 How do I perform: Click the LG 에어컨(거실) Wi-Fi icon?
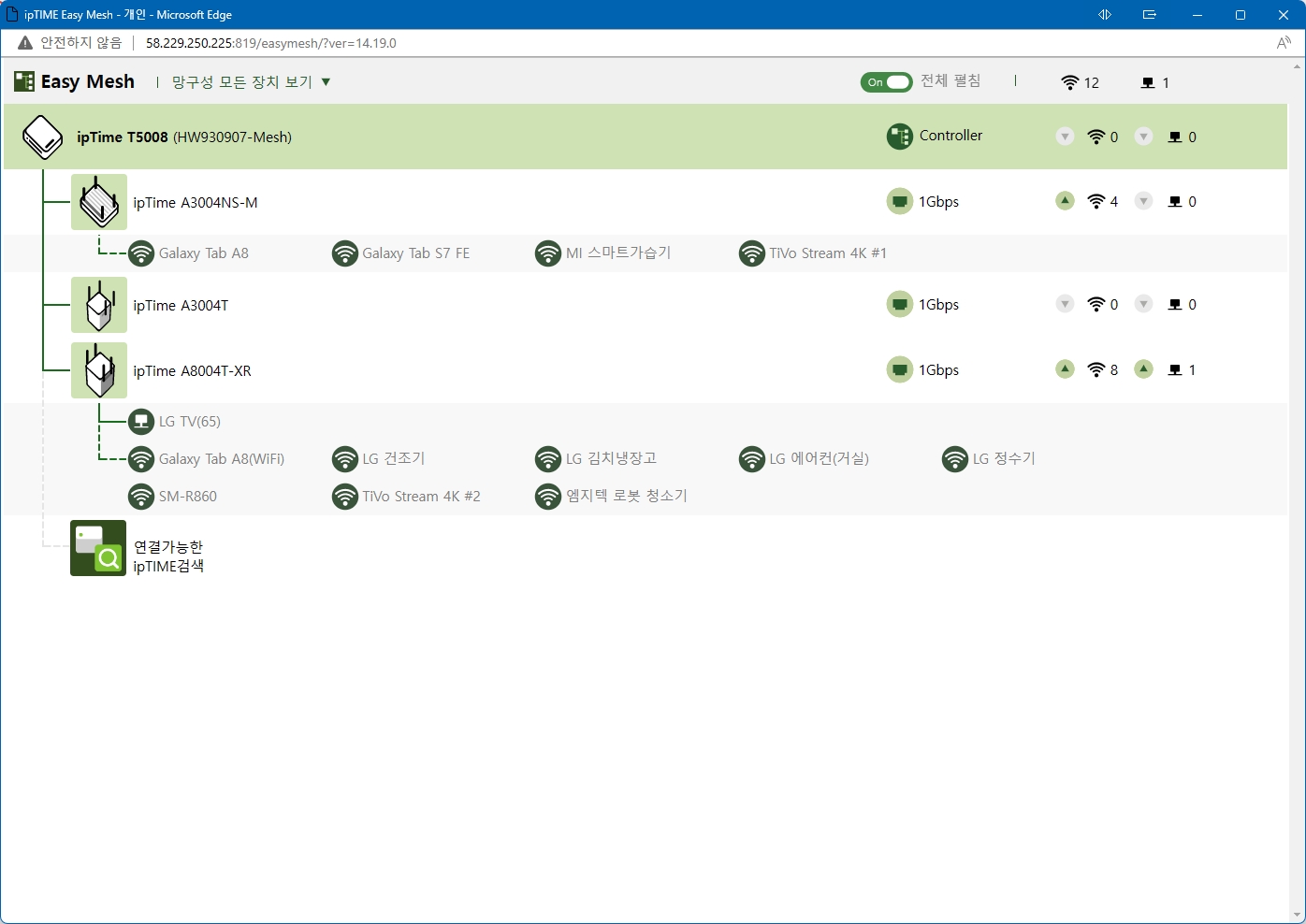tap(752, 459)
